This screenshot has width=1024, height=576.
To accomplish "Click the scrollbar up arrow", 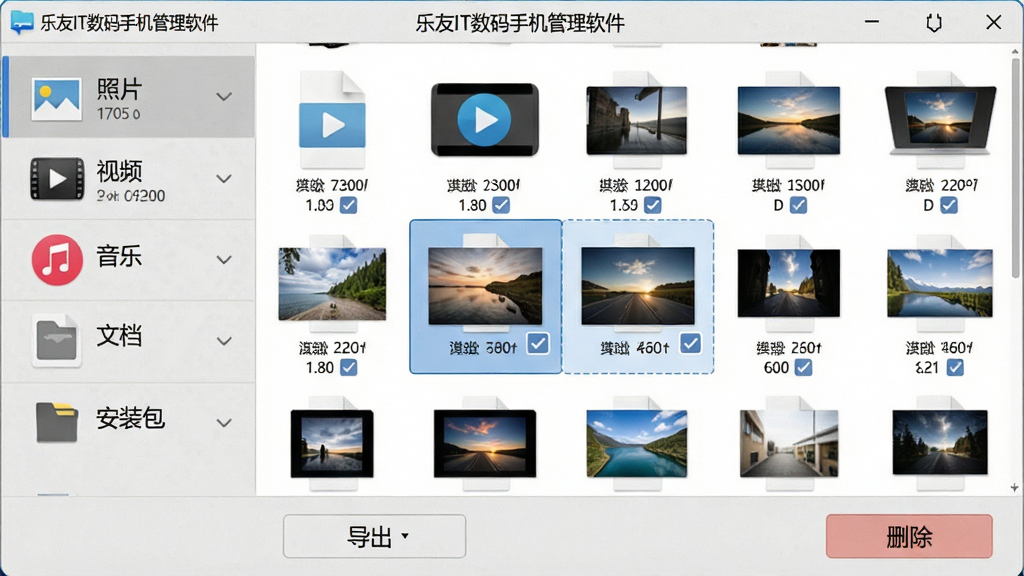I will tap(1014, 51).
